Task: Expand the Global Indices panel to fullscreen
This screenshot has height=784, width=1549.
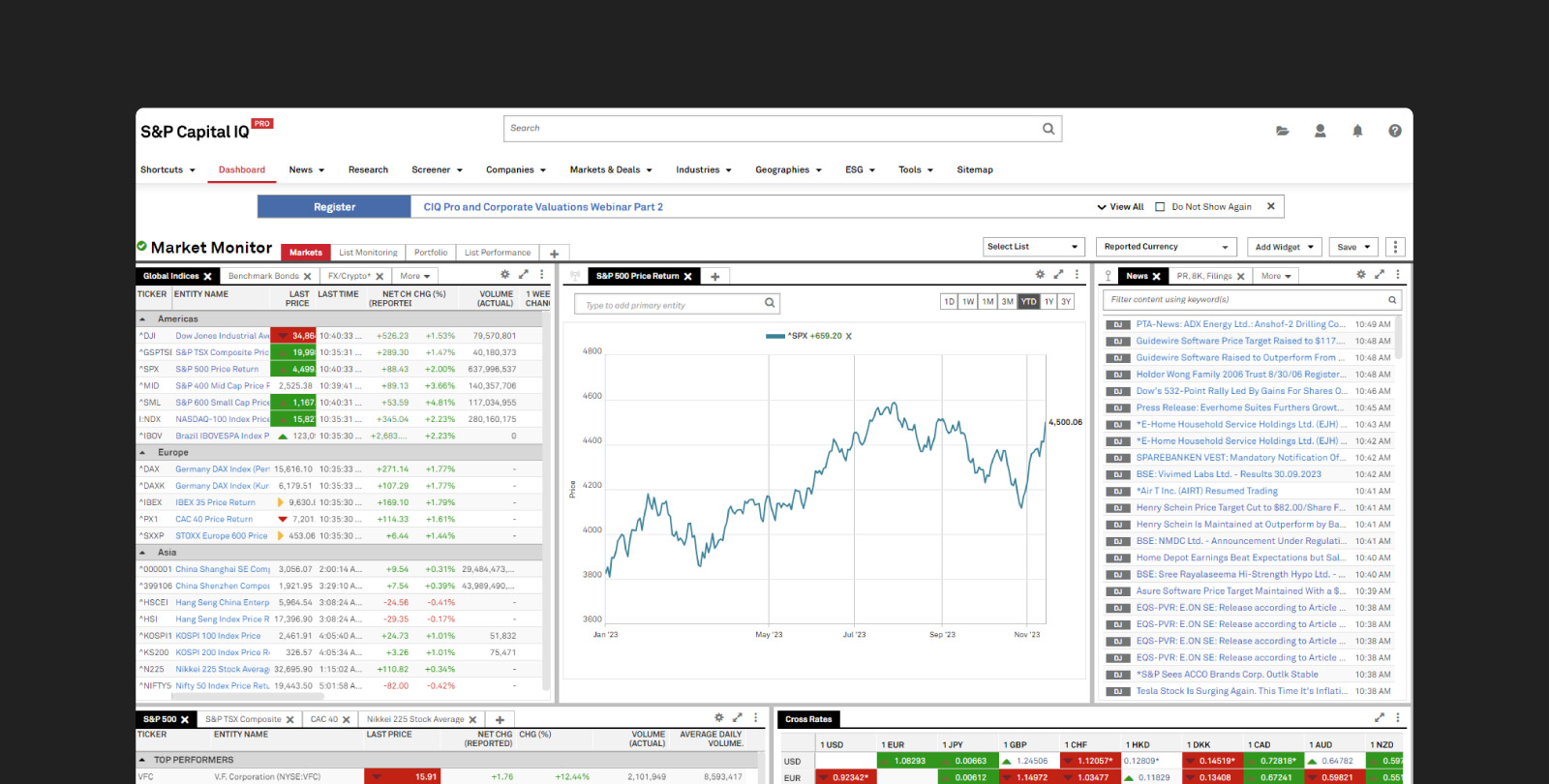Action: 524,275
